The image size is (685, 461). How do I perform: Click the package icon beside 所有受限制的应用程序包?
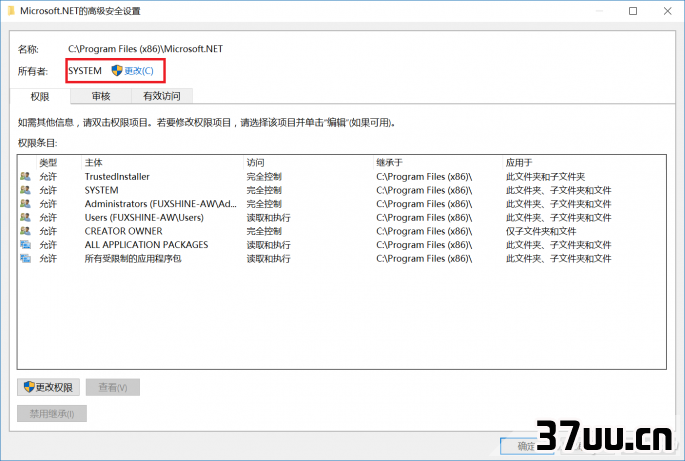(25, 258)
